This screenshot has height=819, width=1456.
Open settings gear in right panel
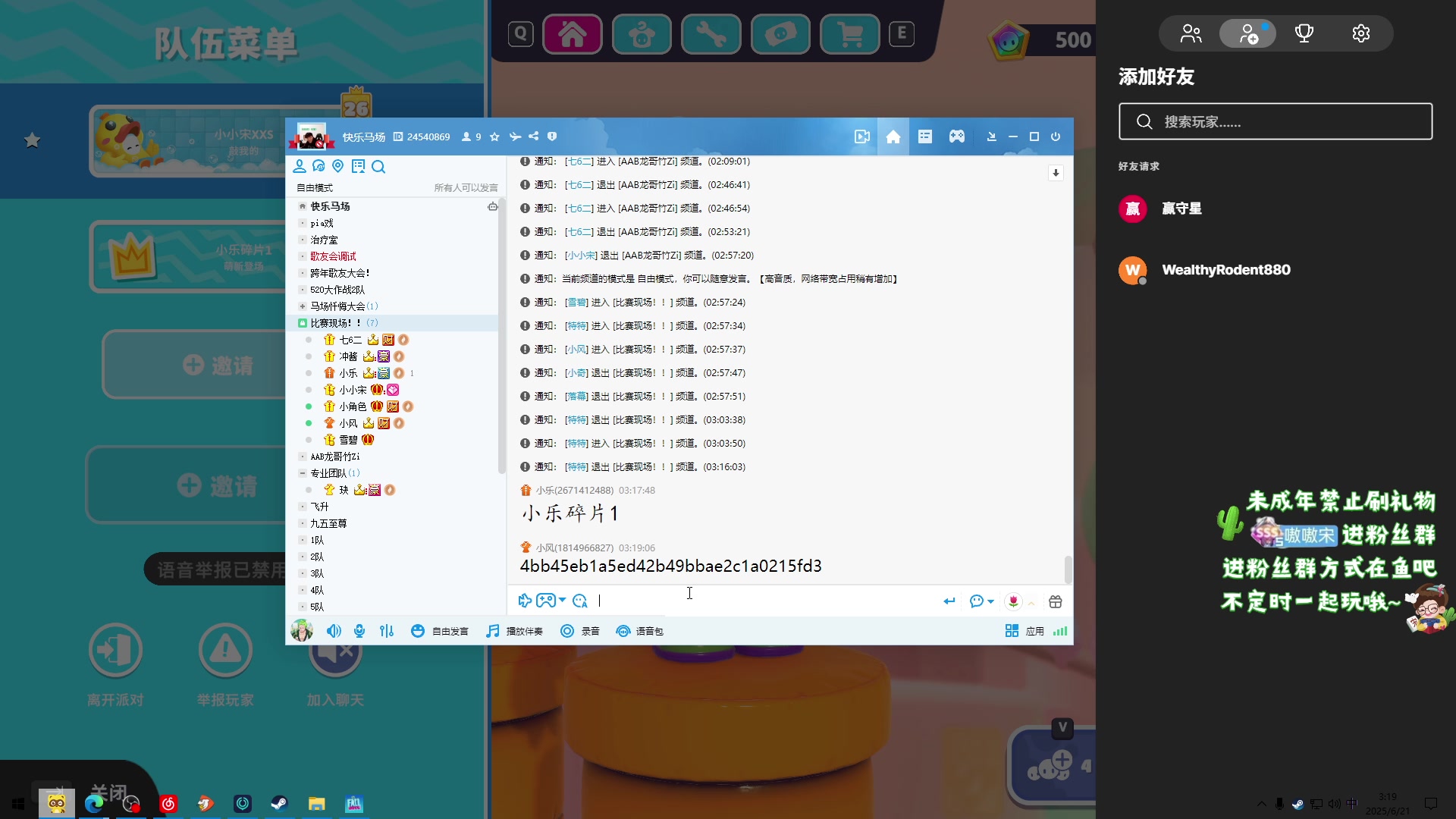1361,33
